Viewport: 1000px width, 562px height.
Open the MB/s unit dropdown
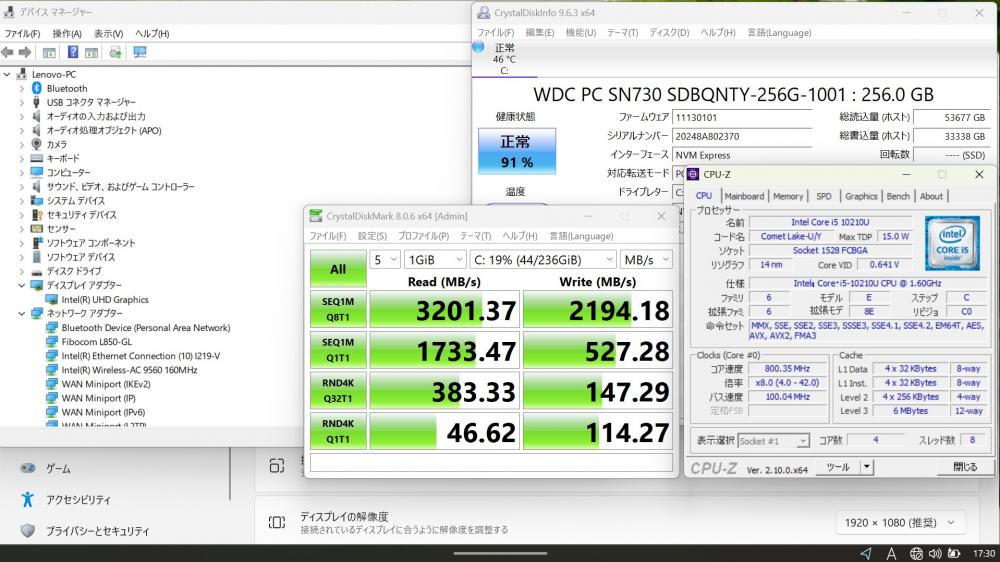point(646,260)
